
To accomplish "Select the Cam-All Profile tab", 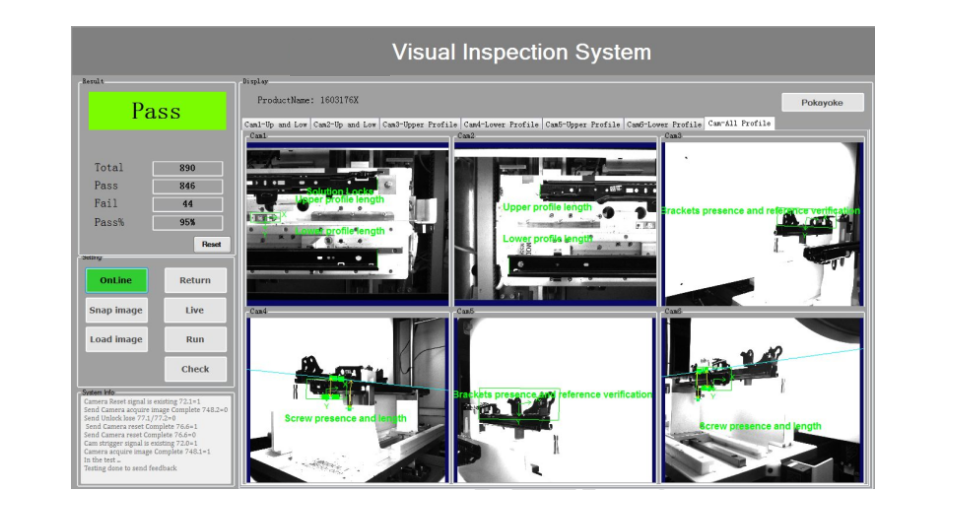I will (739, 123).
